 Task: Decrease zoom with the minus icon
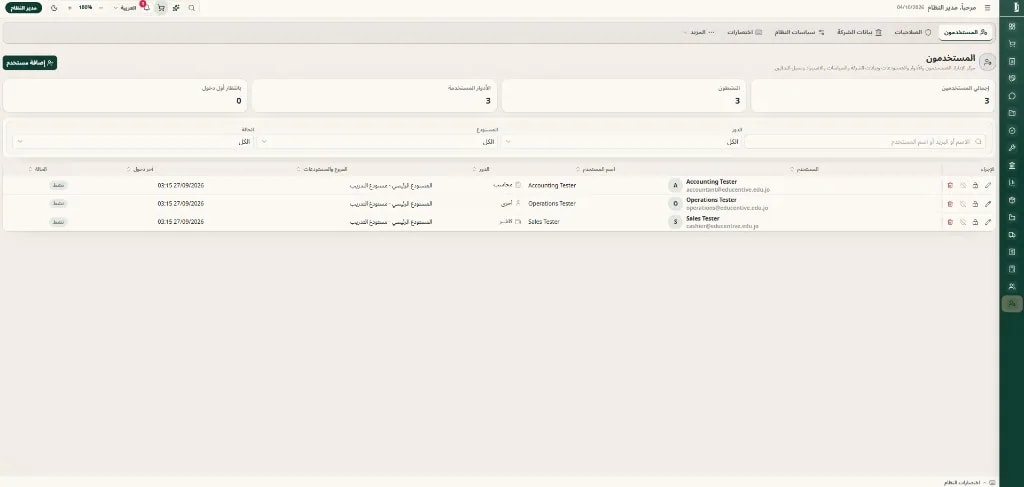click(x=101, y=8)
